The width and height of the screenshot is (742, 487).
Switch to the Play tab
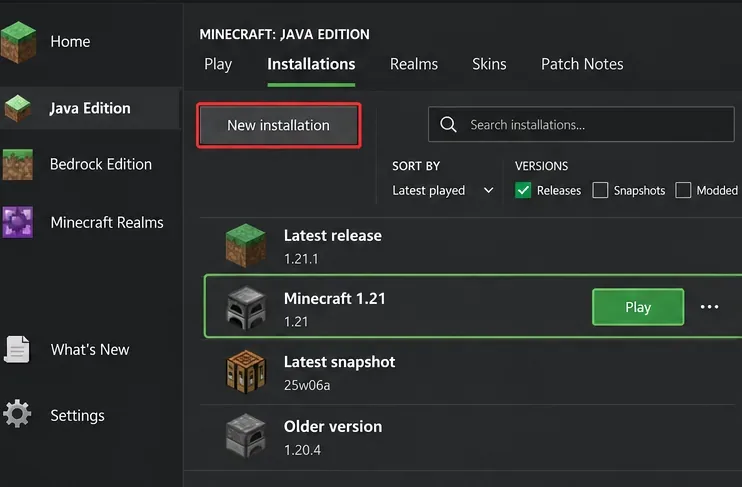pyautogui.click(x=218, y=64)
